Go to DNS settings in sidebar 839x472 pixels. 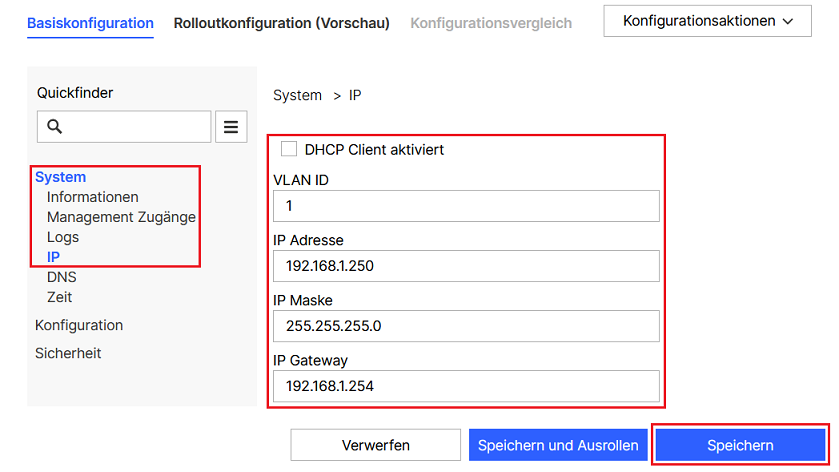61,277
